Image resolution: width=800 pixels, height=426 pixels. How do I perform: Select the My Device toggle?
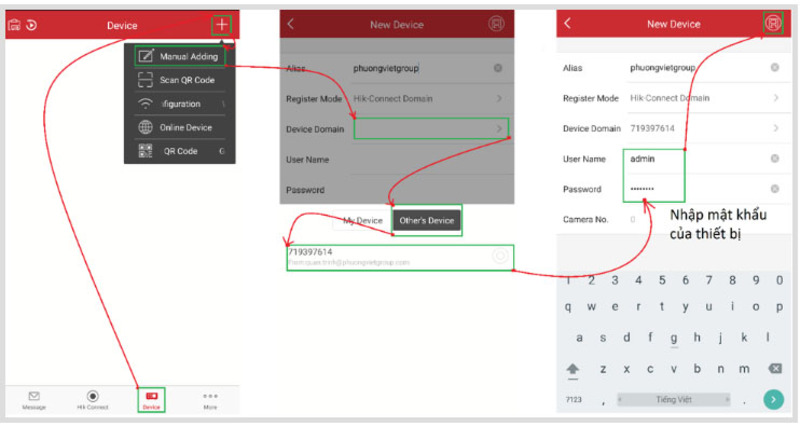click(x=362, y=220)
